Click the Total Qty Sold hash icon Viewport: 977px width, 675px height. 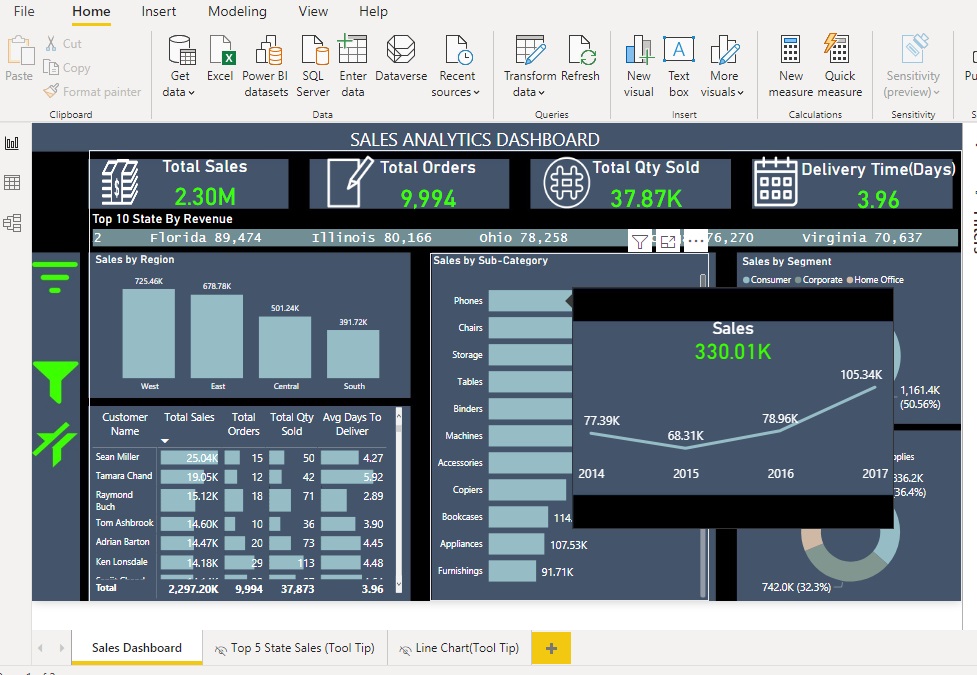point(566,183)
